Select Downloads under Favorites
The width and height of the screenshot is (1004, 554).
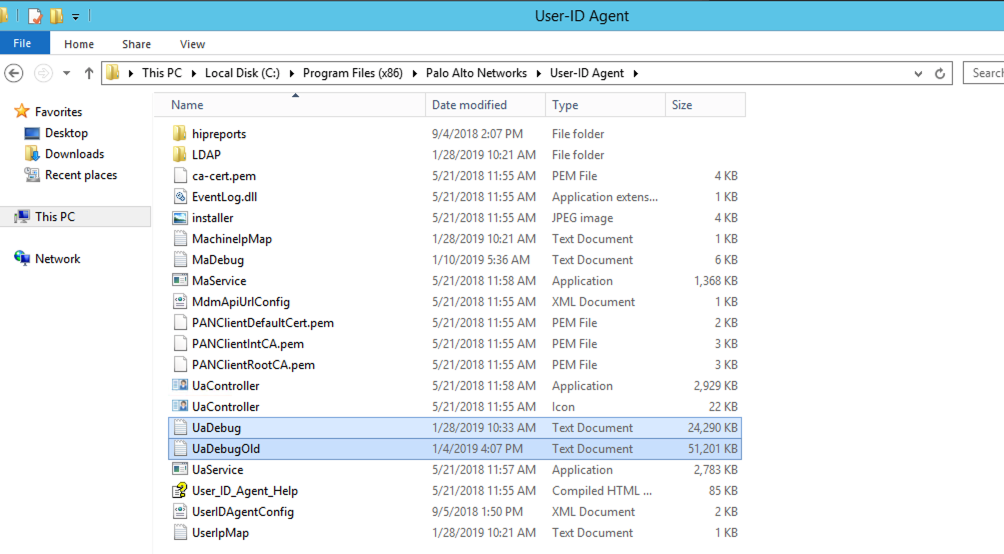(x=74, y=154)
